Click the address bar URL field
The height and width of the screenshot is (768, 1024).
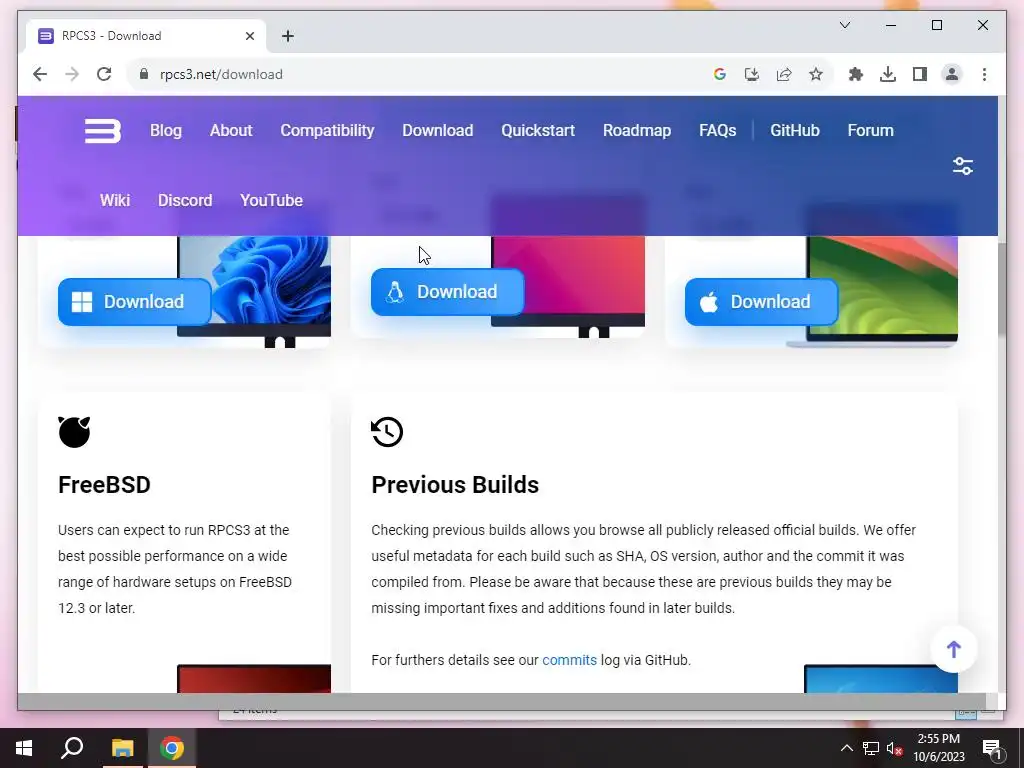point(418,74)
